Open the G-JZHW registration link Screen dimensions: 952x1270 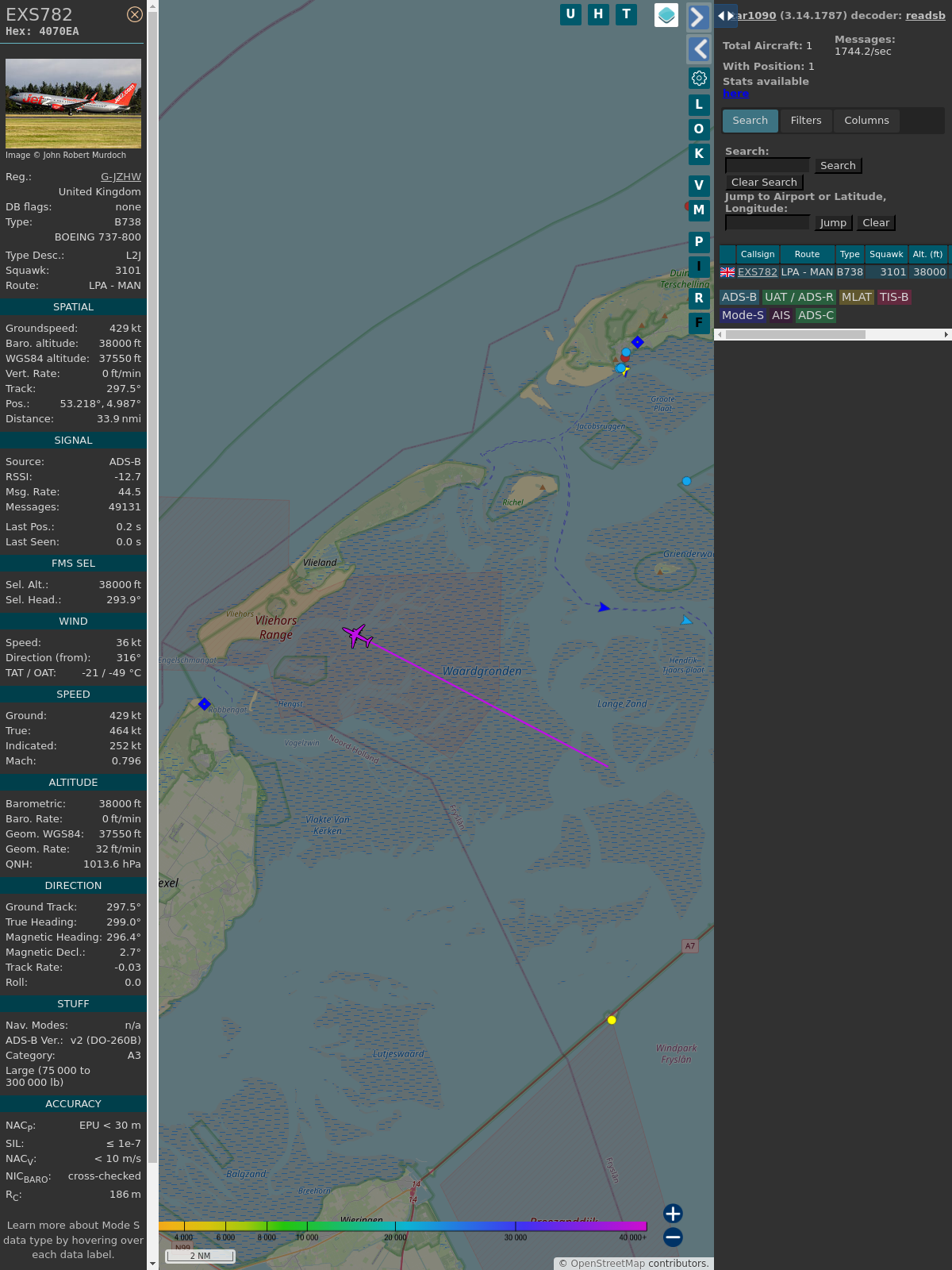pyautogui.click(x=121, y=177)
